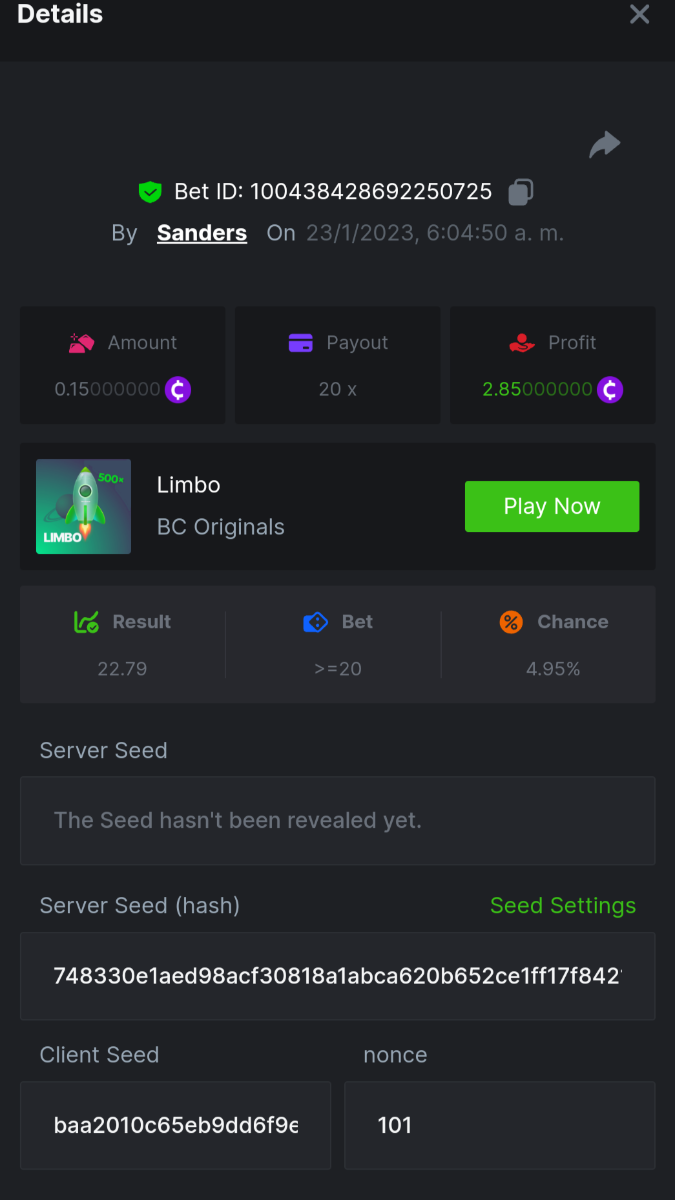
Task: Click the Profit hand icon
Action: pyautogui.click(x=522, y=343)
